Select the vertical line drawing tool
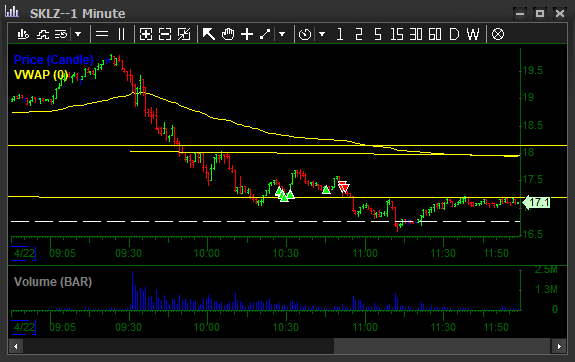This screenshot has width=575, height=362. (121, 34)
